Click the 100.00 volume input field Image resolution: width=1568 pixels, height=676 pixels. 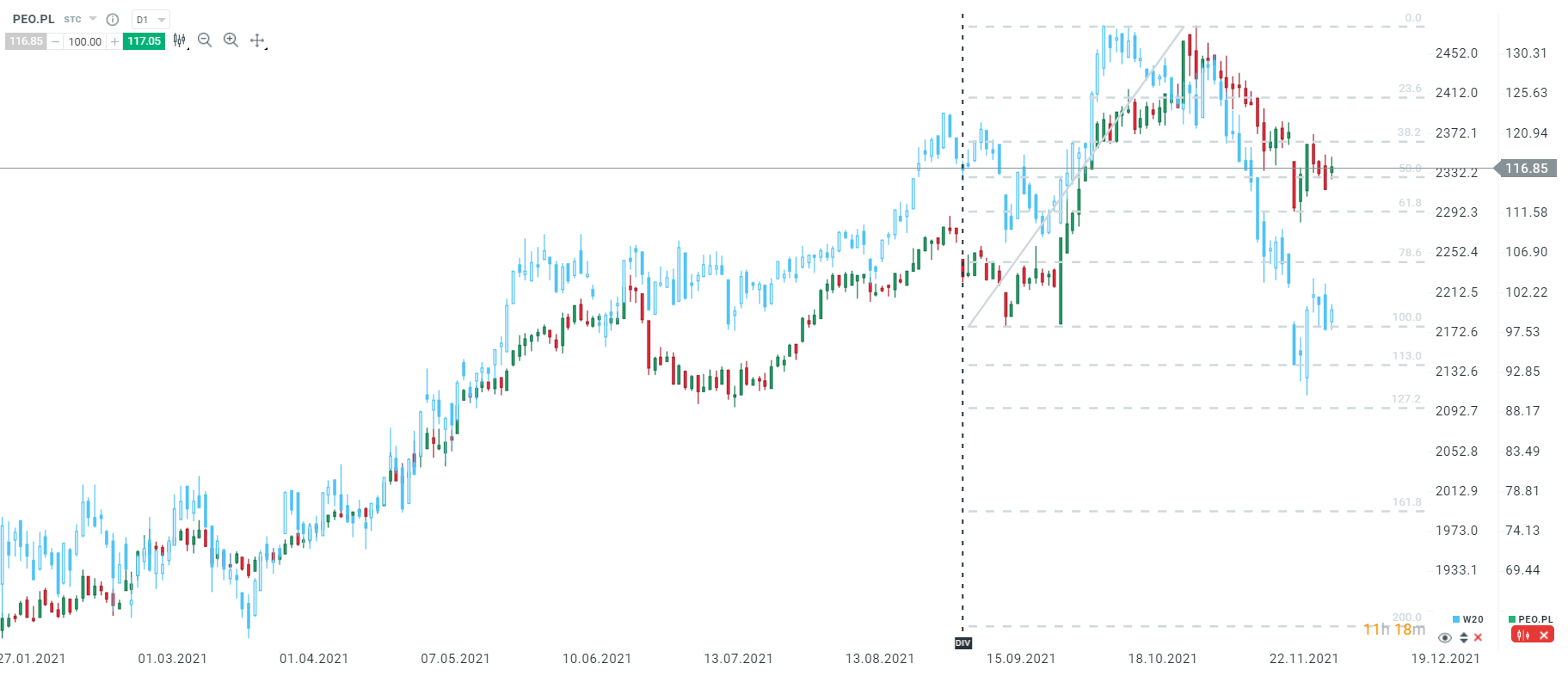tap(85, 41)
